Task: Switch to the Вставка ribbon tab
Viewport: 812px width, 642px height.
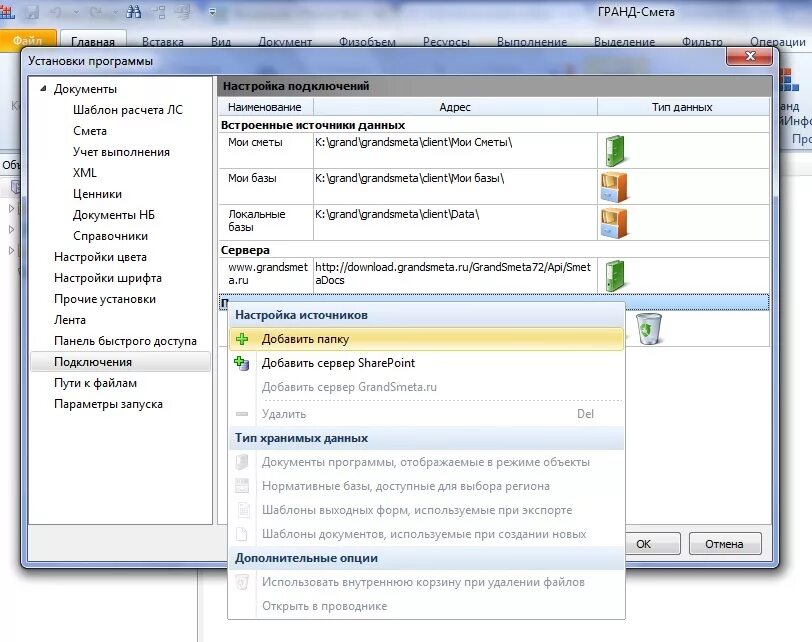Action: [x=163, y=41]
